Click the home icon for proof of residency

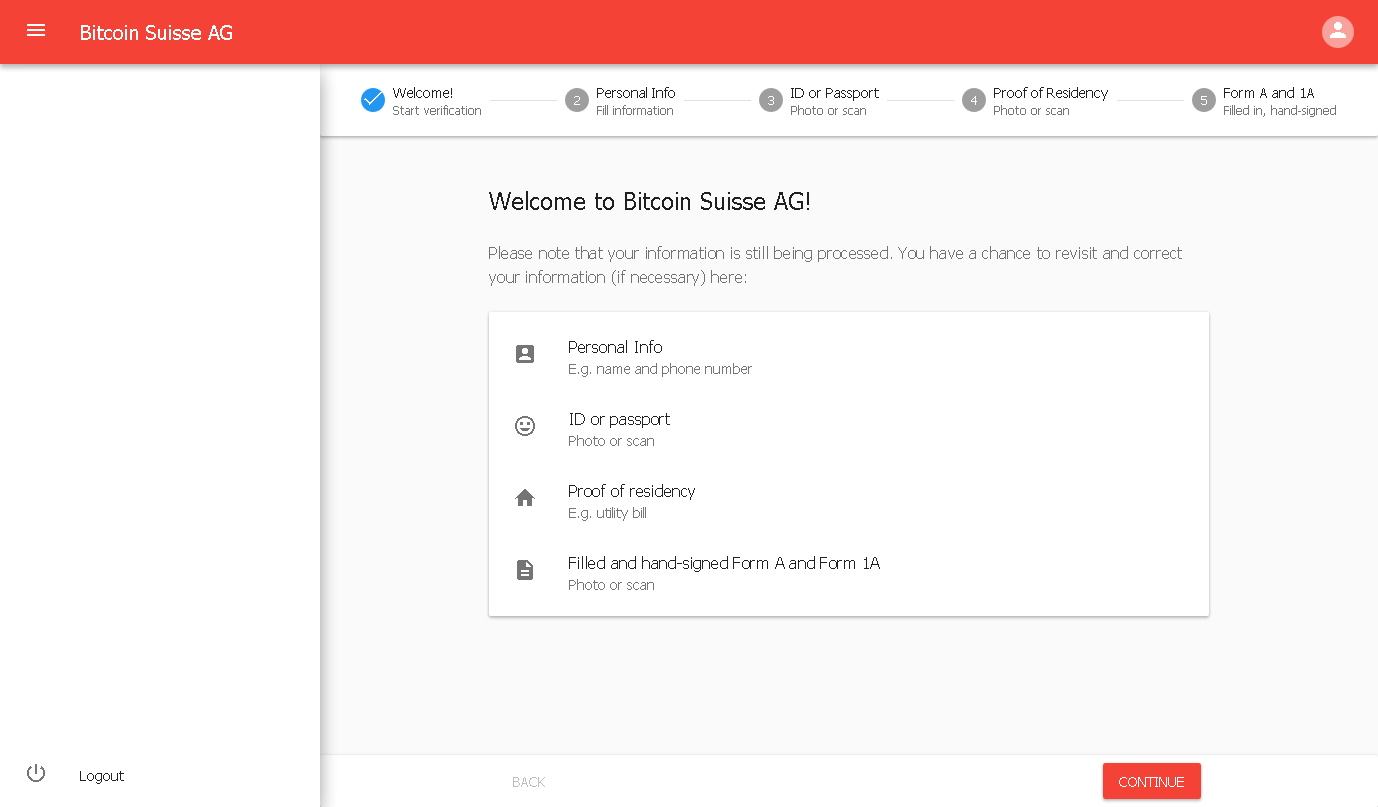click(x=525, y=497)
